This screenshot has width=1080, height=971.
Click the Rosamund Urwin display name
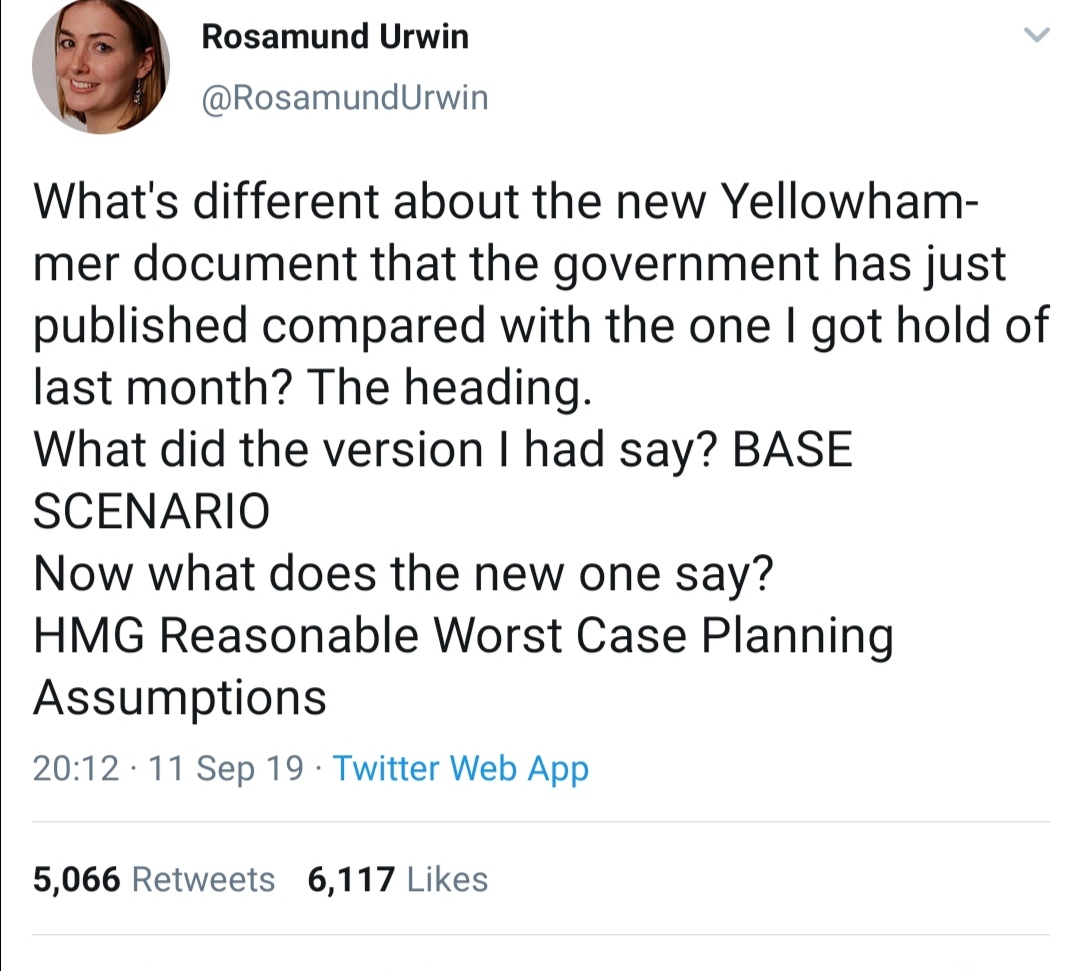pyautogui.click(x=335, y=36)
